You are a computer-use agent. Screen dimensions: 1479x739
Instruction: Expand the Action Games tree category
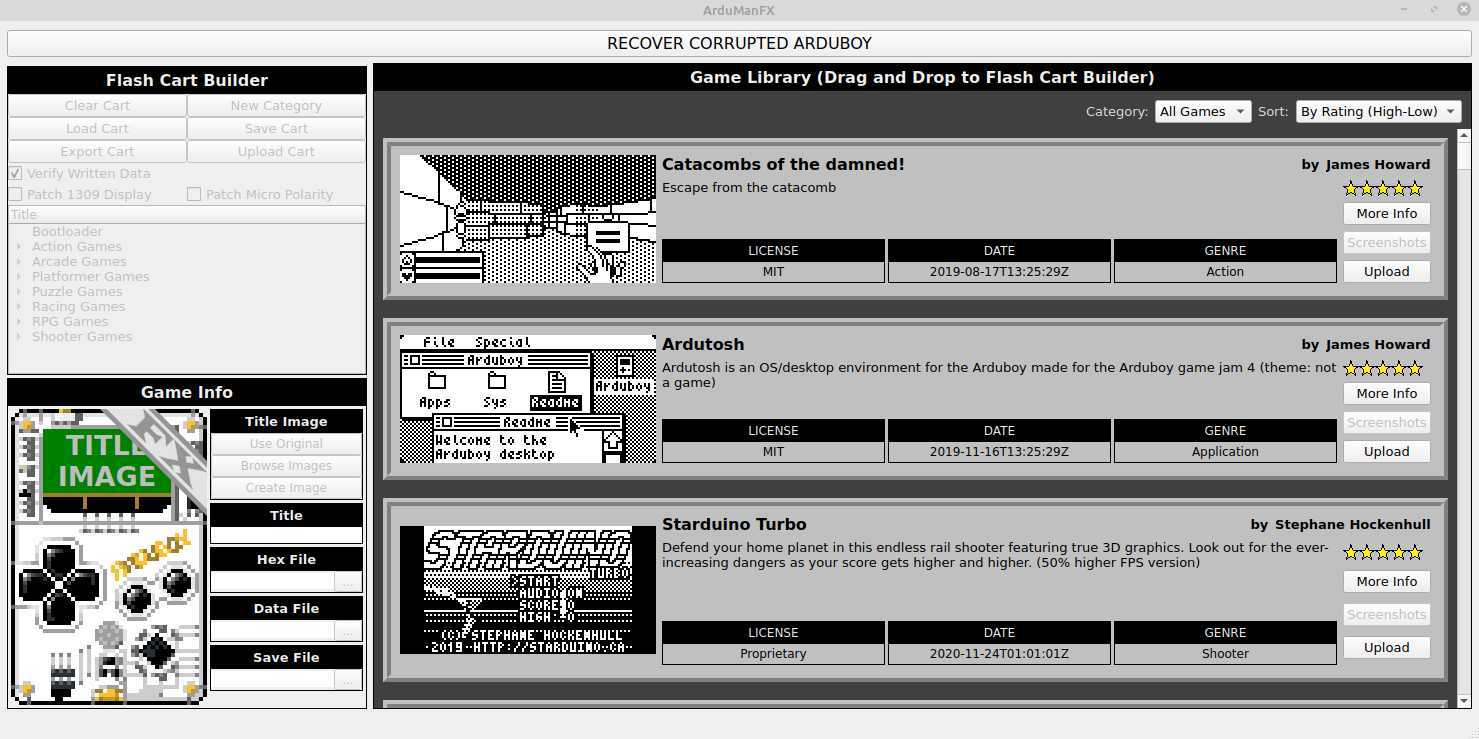19,247
